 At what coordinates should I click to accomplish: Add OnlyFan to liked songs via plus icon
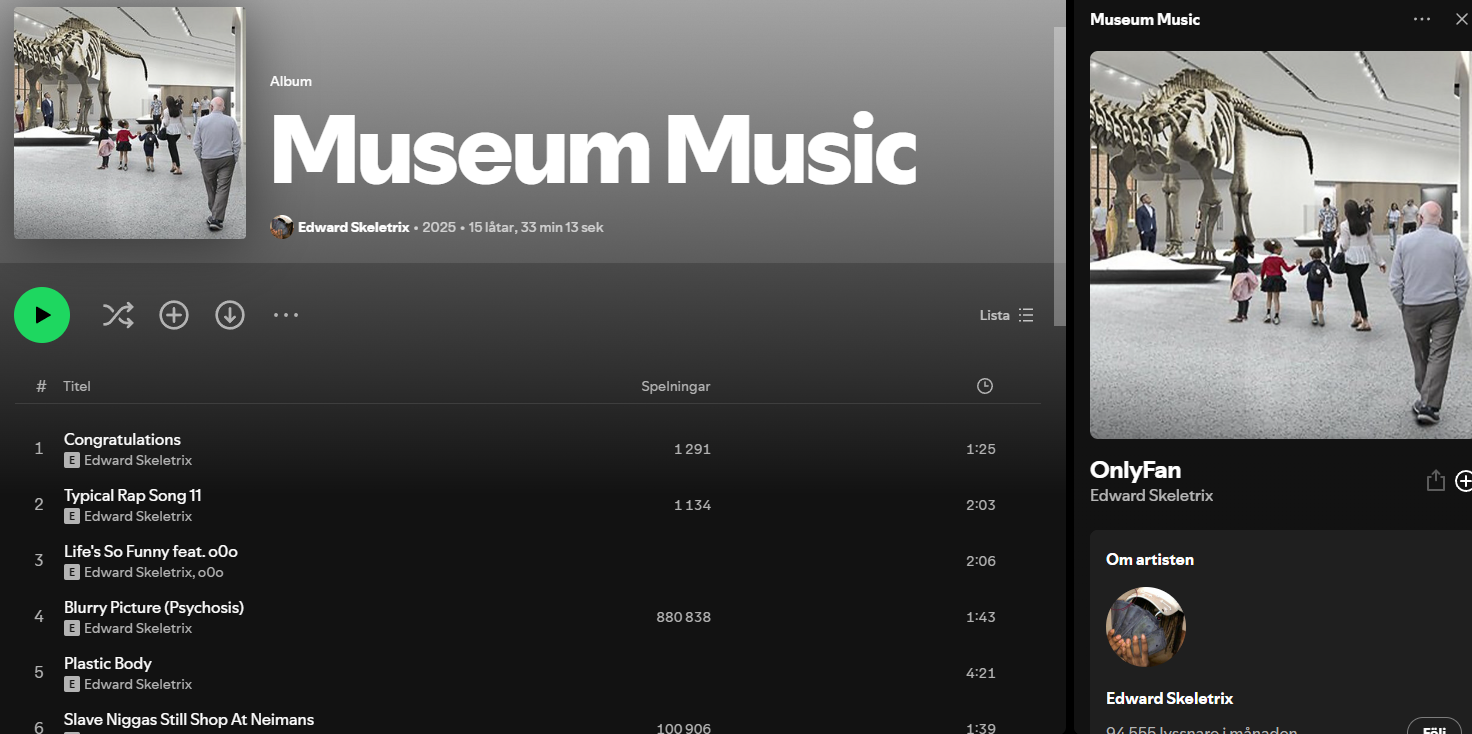[x=1463, y=481]
